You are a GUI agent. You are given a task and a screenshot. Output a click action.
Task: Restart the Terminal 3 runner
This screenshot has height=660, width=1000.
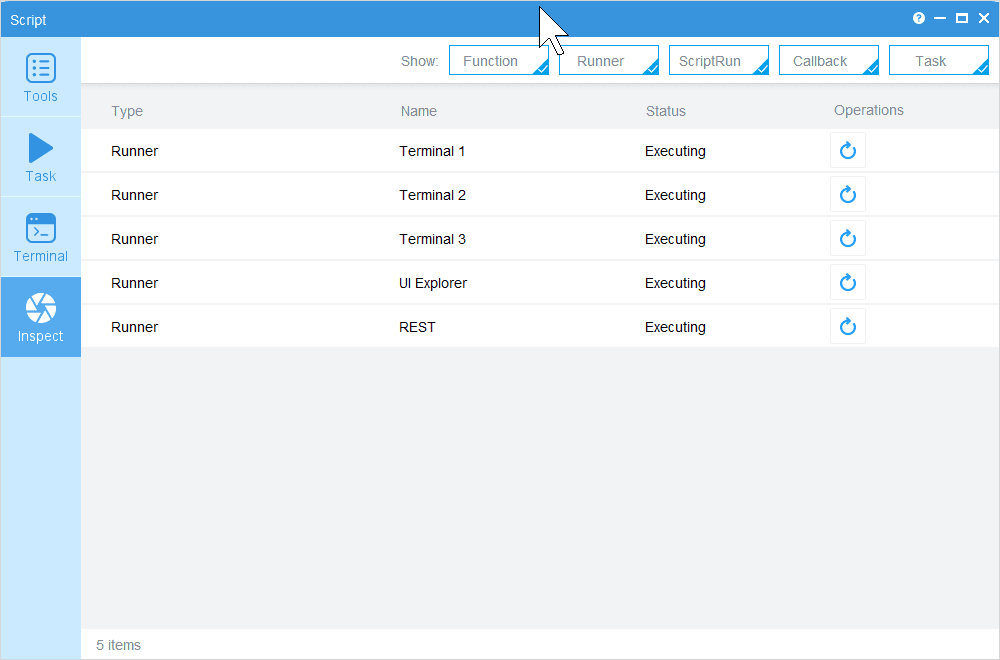848,238
